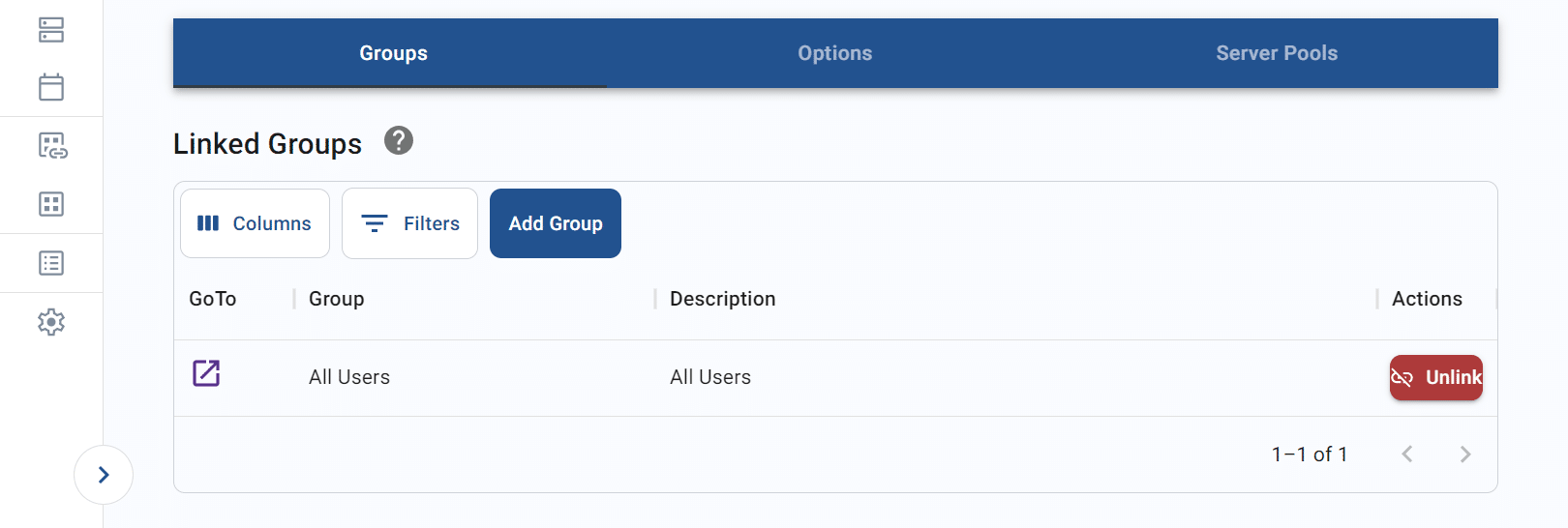
Task: Open the list view sidebar icon
Action: tap(51, 263)
